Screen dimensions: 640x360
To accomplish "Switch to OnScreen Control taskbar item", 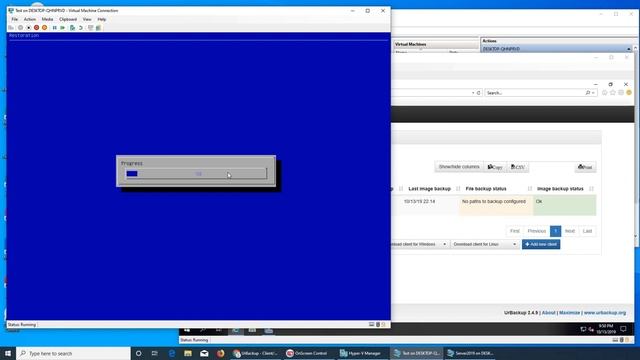I will coord(307,353).
